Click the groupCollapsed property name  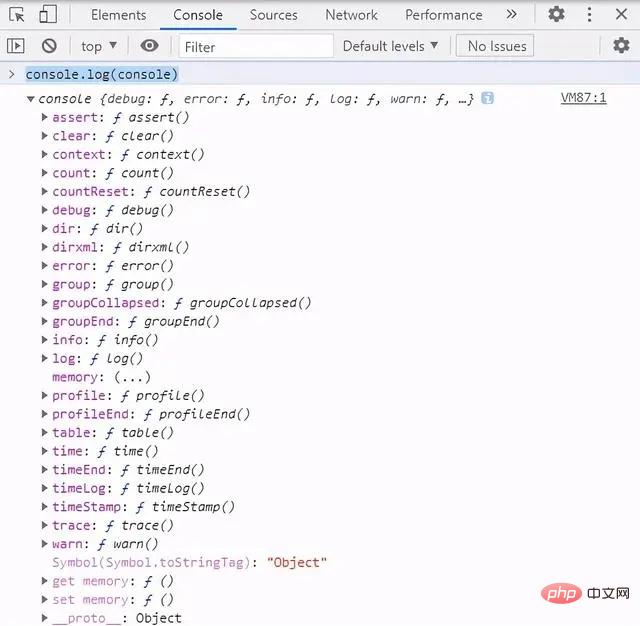point(106,303)
